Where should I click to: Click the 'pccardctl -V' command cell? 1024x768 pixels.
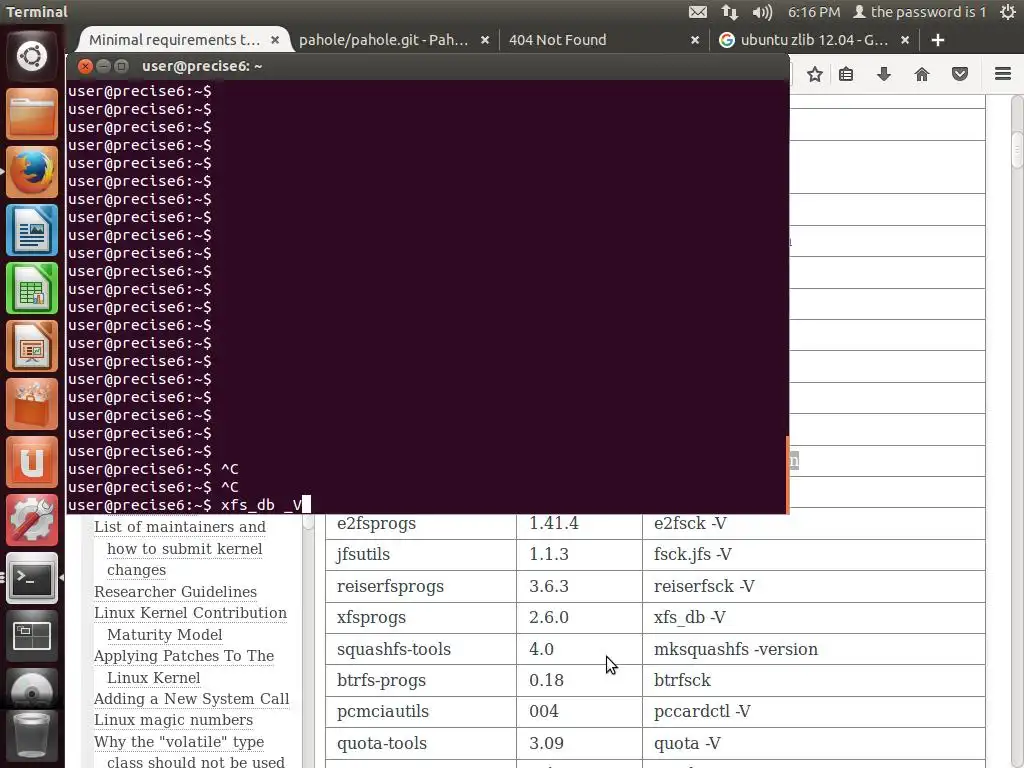coord(814,712)
